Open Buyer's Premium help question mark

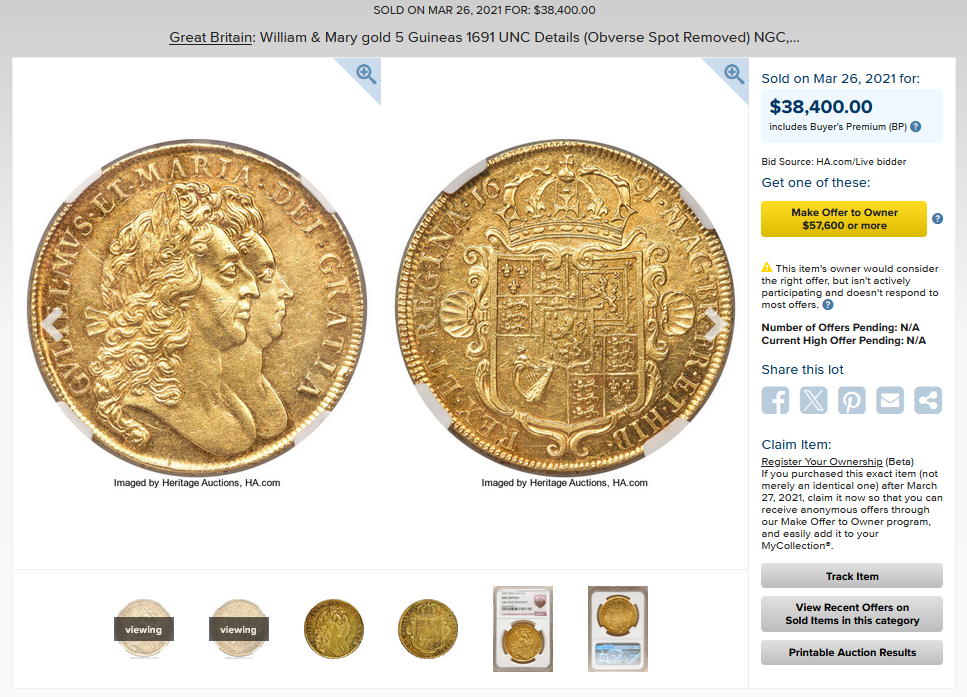(916, 126)
